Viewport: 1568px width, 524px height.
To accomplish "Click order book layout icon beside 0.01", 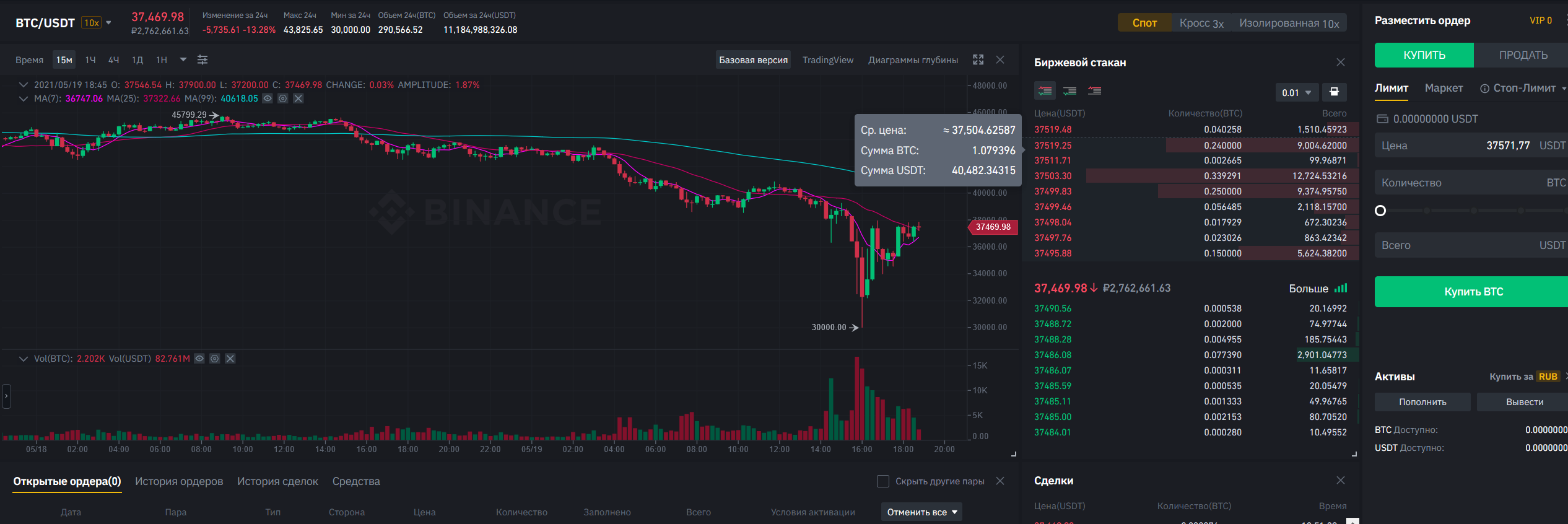I will (1334, 92).
